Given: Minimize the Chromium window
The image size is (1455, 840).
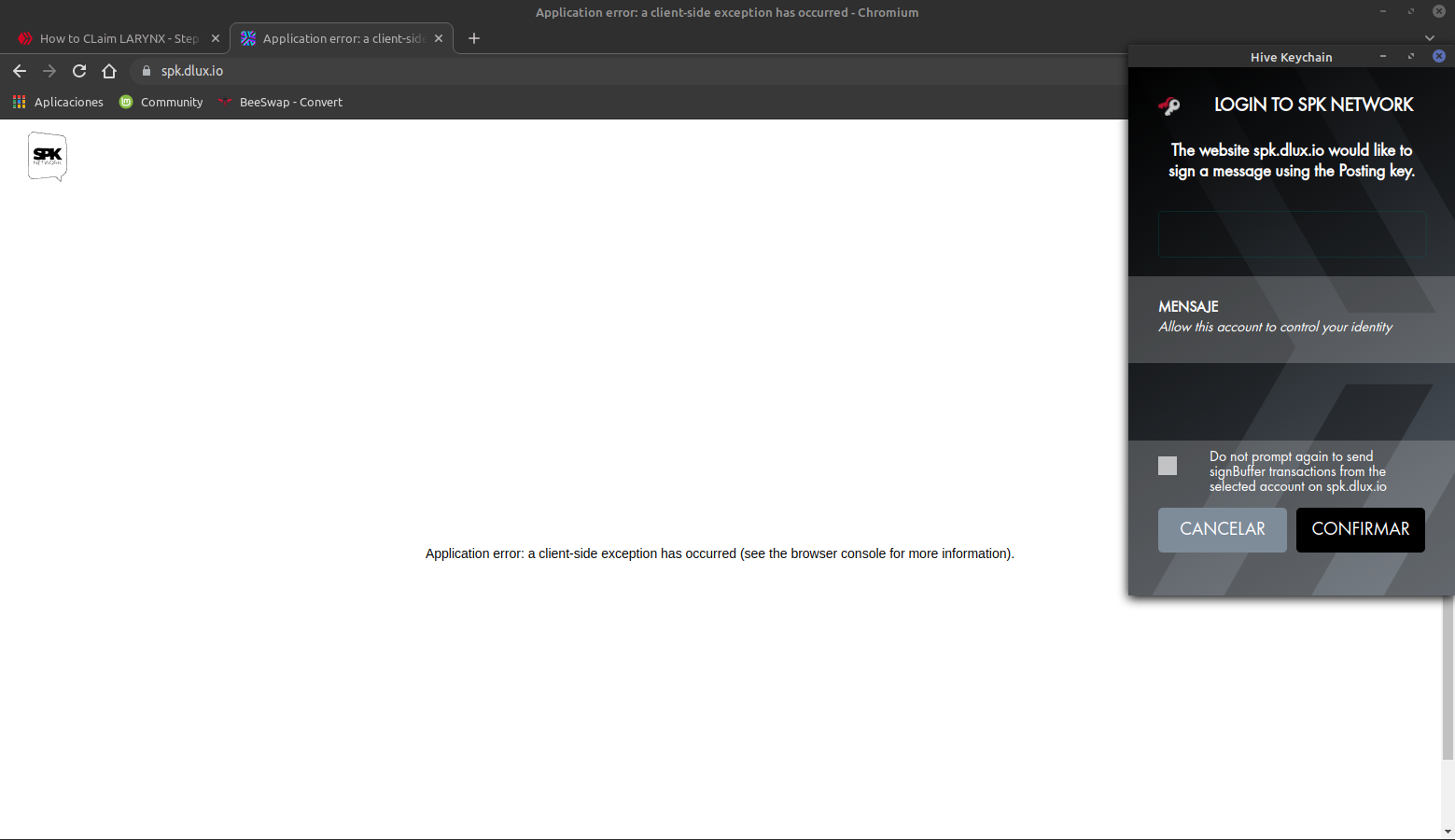Looking at the screenshot, I should point(1383,11).
